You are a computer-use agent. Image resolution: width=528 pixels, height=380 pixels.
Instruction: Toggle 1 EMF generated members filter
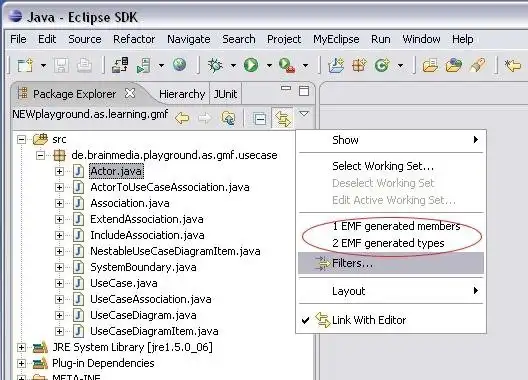(391, 226)
